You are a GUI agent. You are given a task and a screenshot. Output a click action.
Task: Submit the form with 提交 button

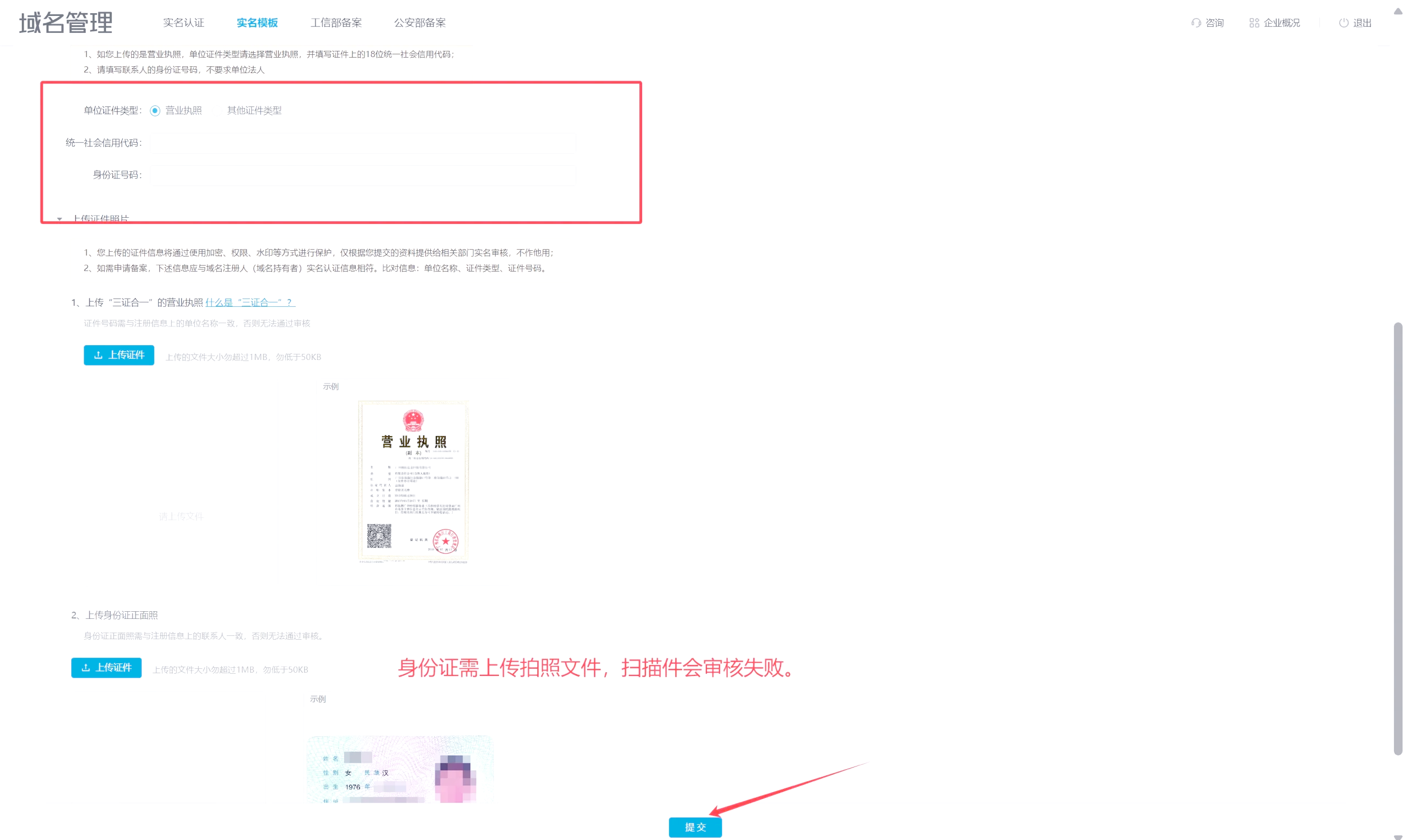pyautogui.click(x=695, y=827)
